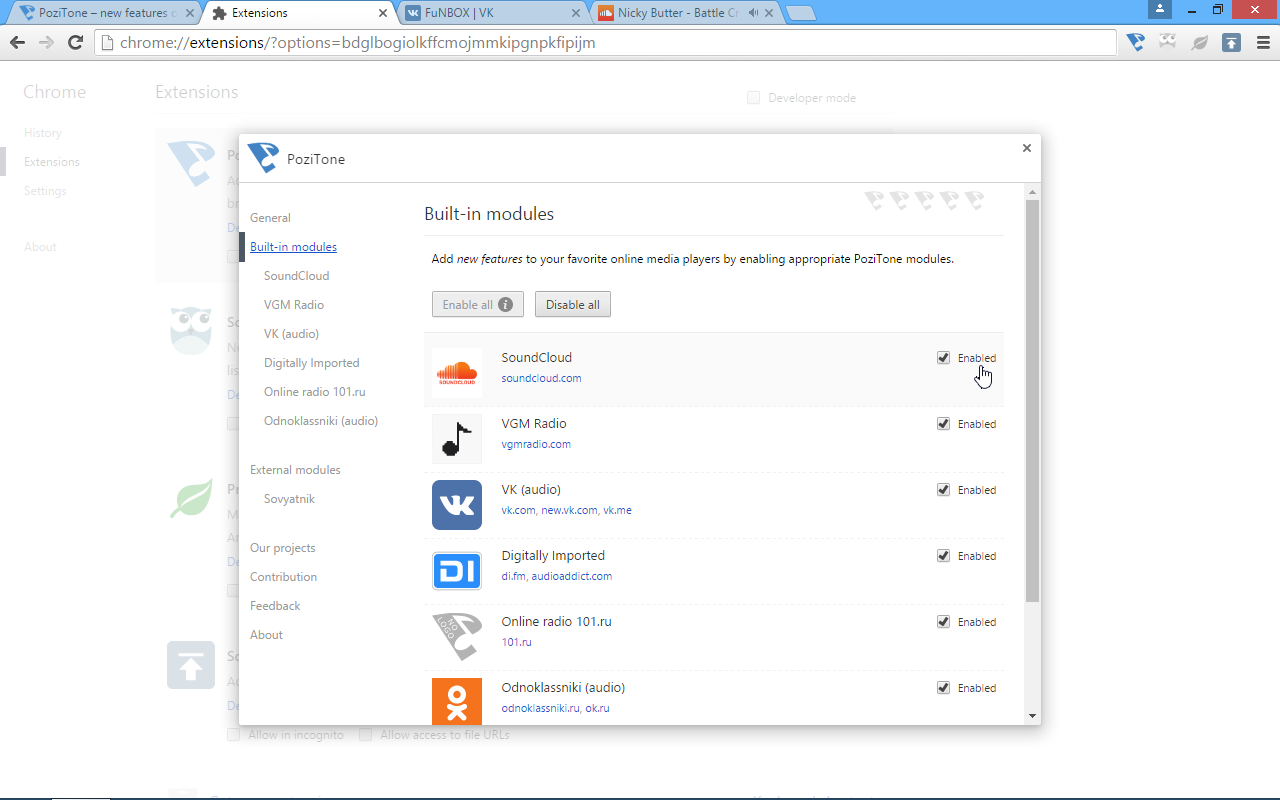Screen dimensions: 1280x800
Task: Click the VGM Radio music note icon
Action: (457, 439)
